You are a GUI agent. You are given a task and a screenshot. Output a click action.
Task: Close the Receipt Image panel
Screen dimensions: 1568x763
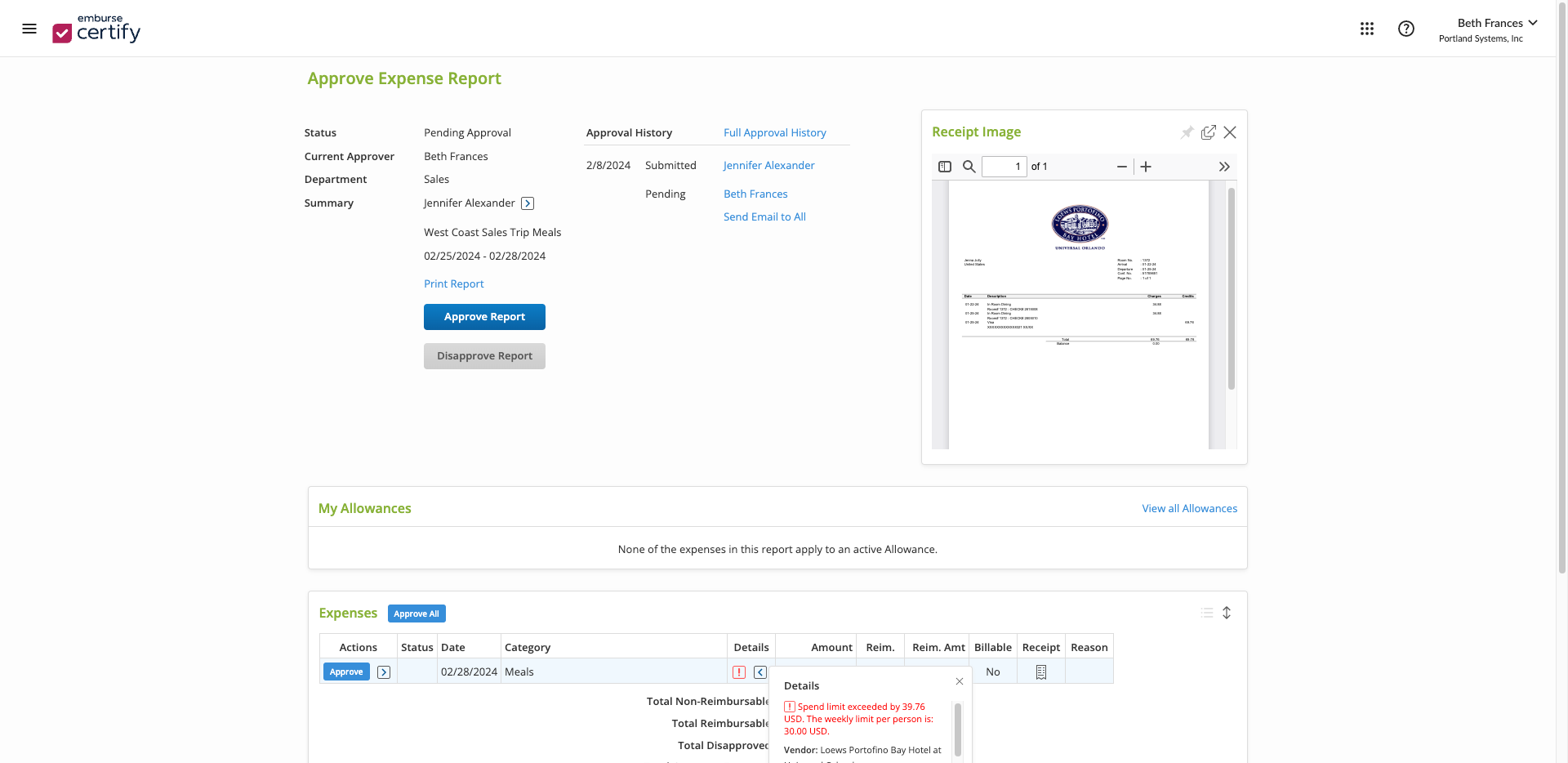[x=1231, y=132]
